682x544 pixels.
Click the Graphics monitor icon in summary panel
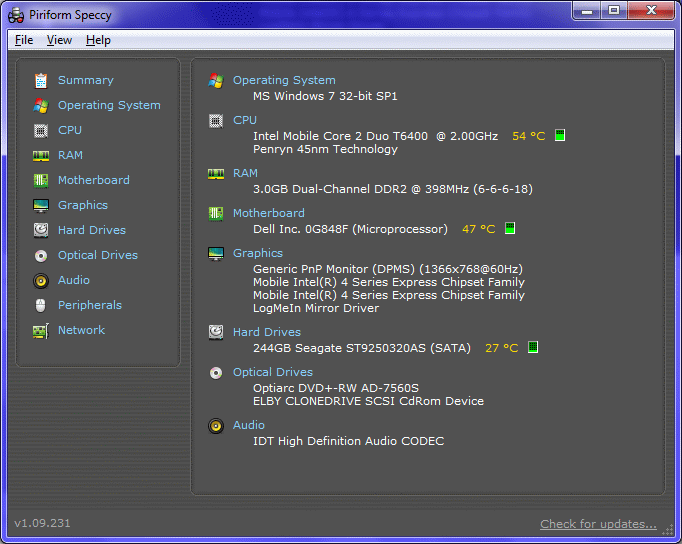[x=216, y=254]
